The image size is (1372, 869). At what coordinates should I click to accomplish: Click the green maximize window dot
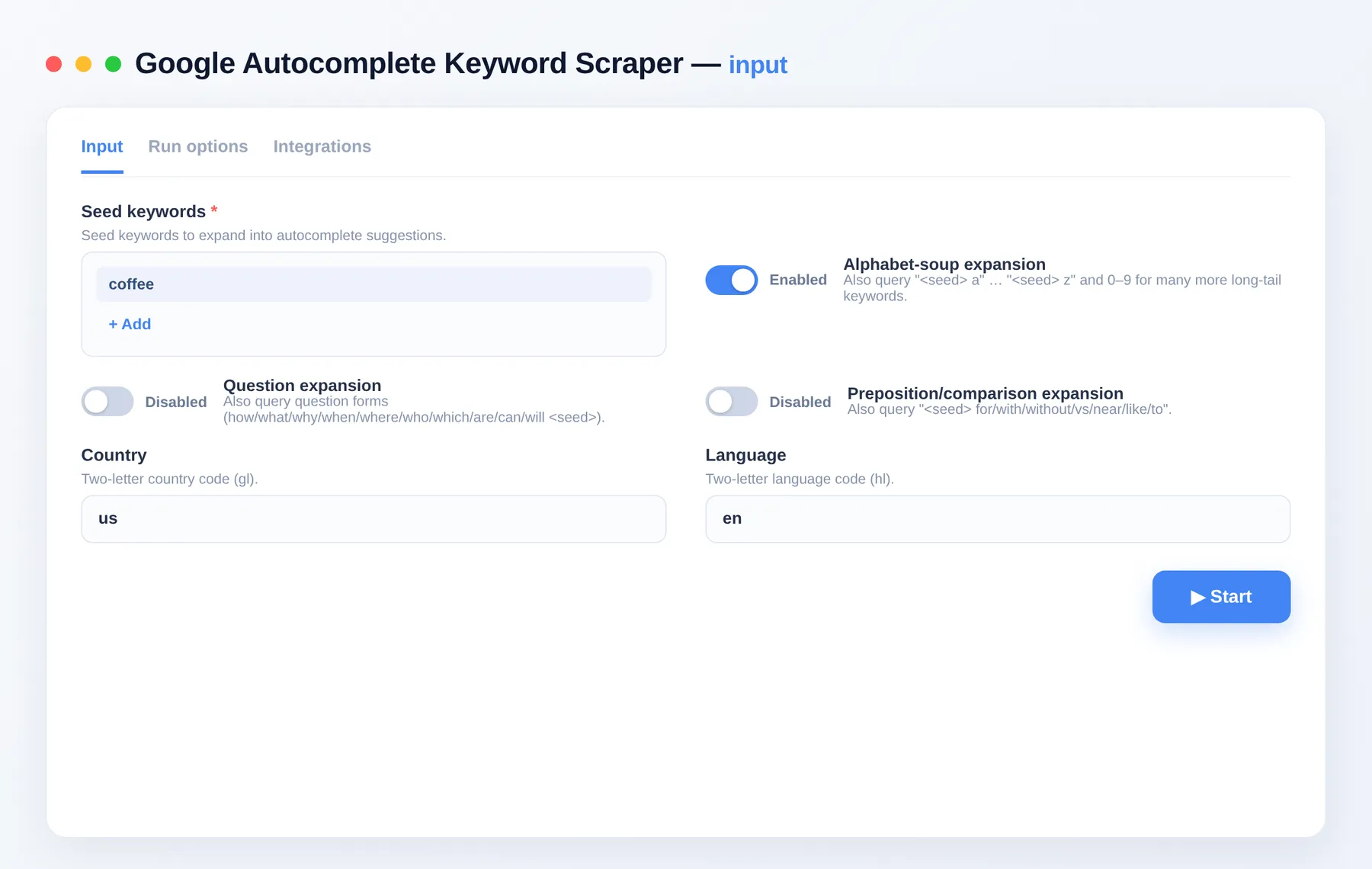tap(113, 64)
